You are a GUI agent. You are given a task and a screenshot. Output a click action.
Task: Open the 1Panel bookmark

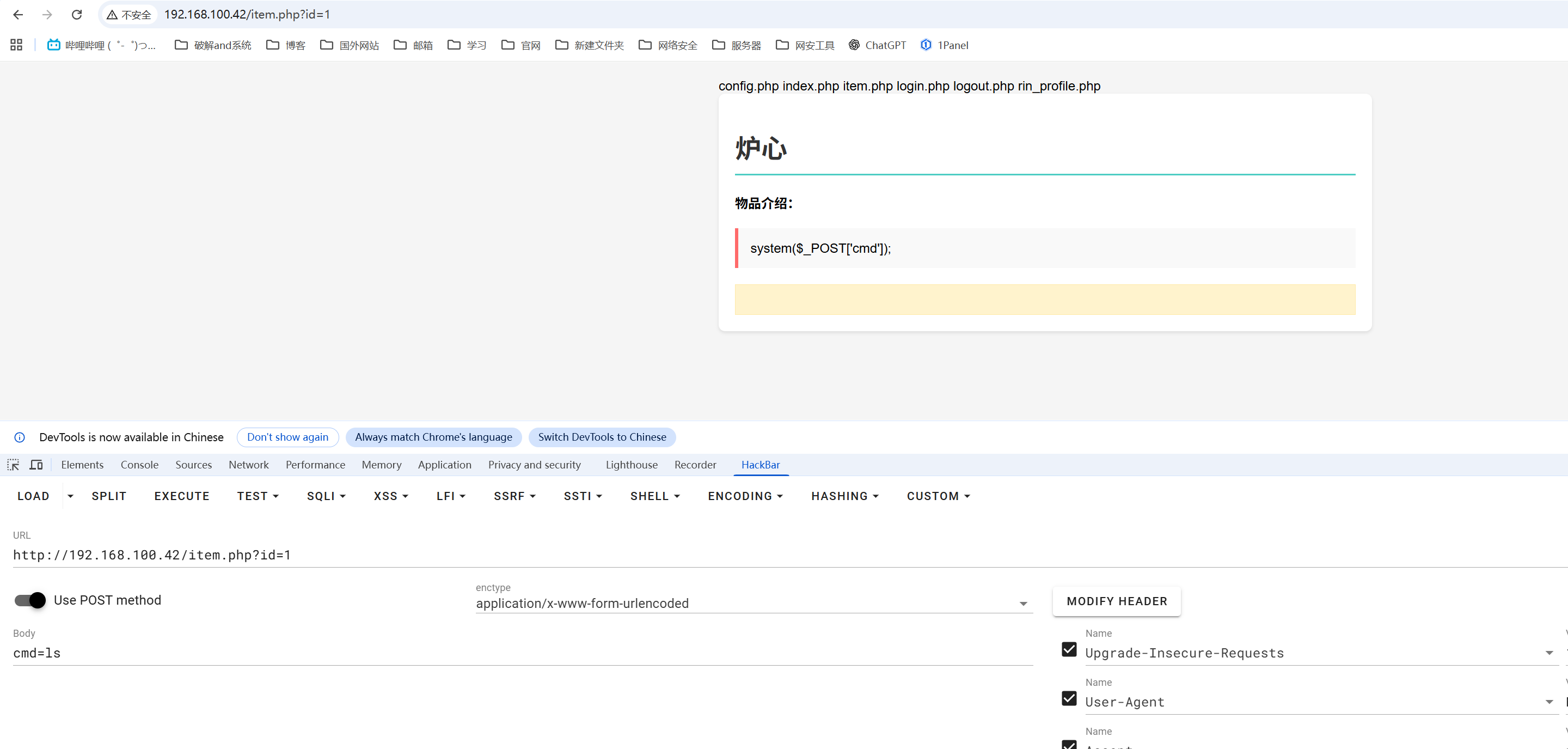click(944, 45)
